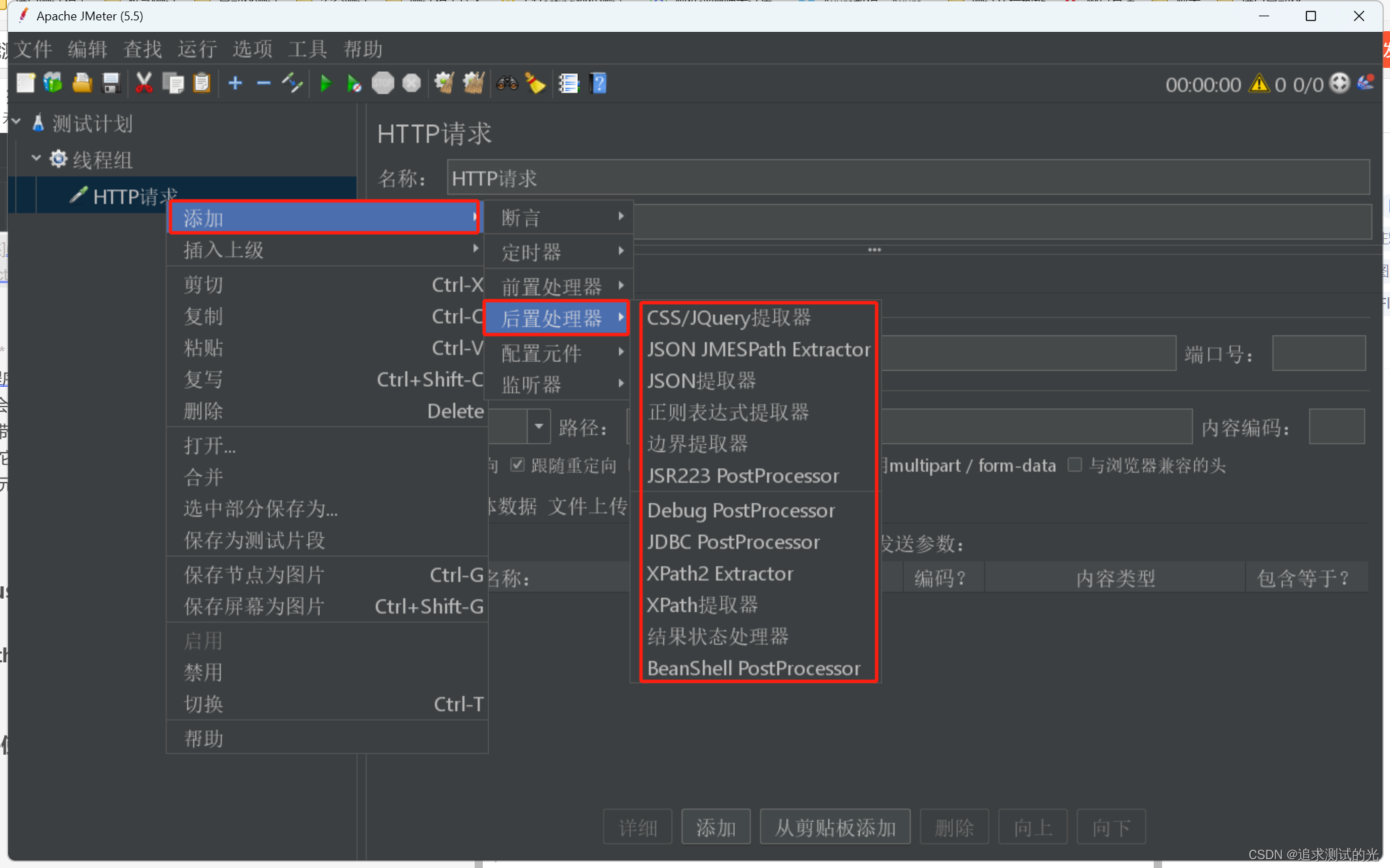The height and width of the screenshot is (868, 1390).
Task: Click the Search binoculars icon
Action: pos(507,83)
